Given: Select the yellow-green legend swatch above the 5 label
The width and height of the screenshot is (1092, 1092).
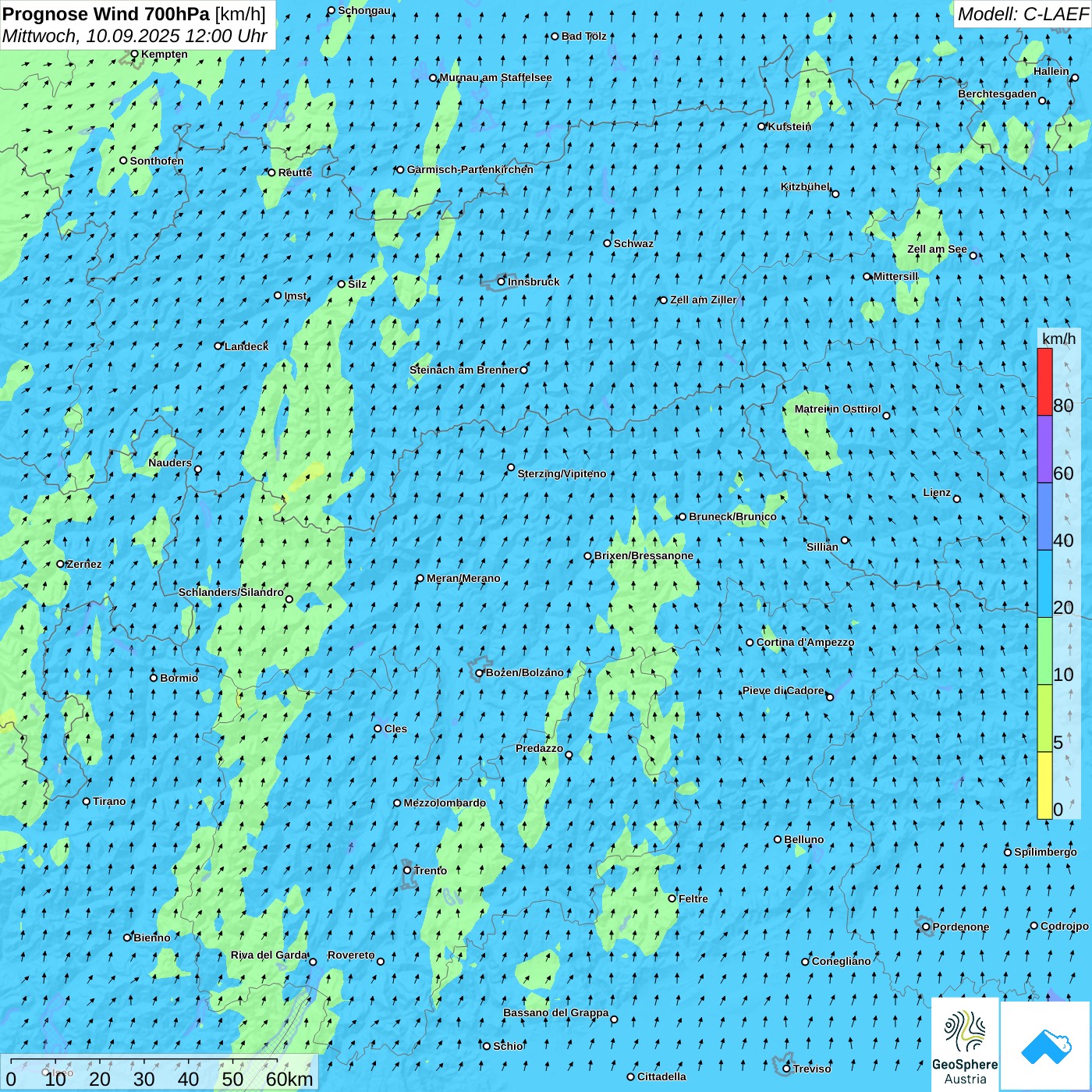Looking at the screenshot, I should point(1044,718).
